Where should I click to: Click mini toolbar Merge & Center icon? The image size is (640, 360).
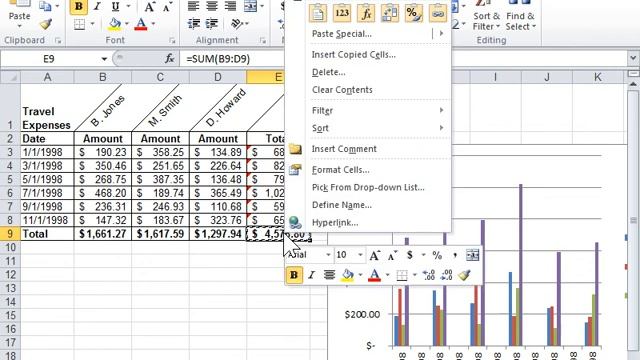point(473,256)
